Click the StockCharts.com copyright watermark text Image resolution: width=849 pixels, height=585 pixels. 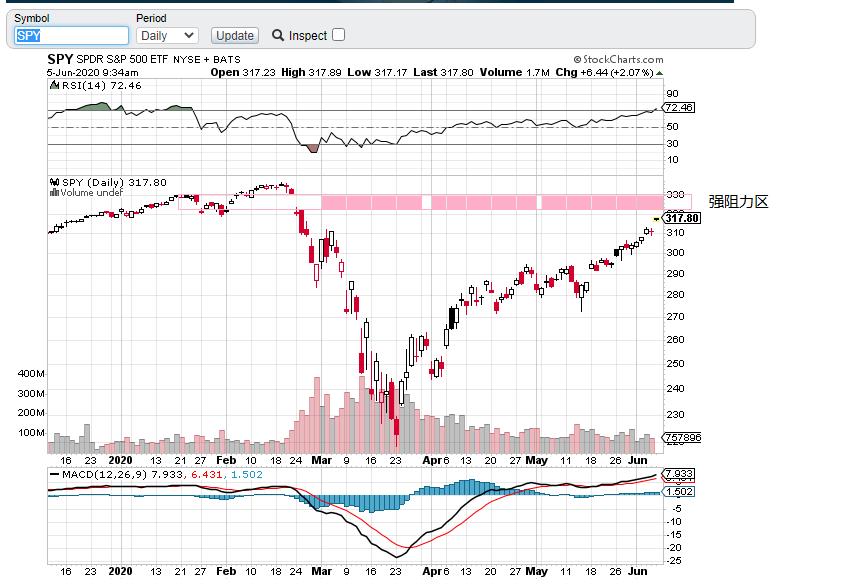click(619, 60)
